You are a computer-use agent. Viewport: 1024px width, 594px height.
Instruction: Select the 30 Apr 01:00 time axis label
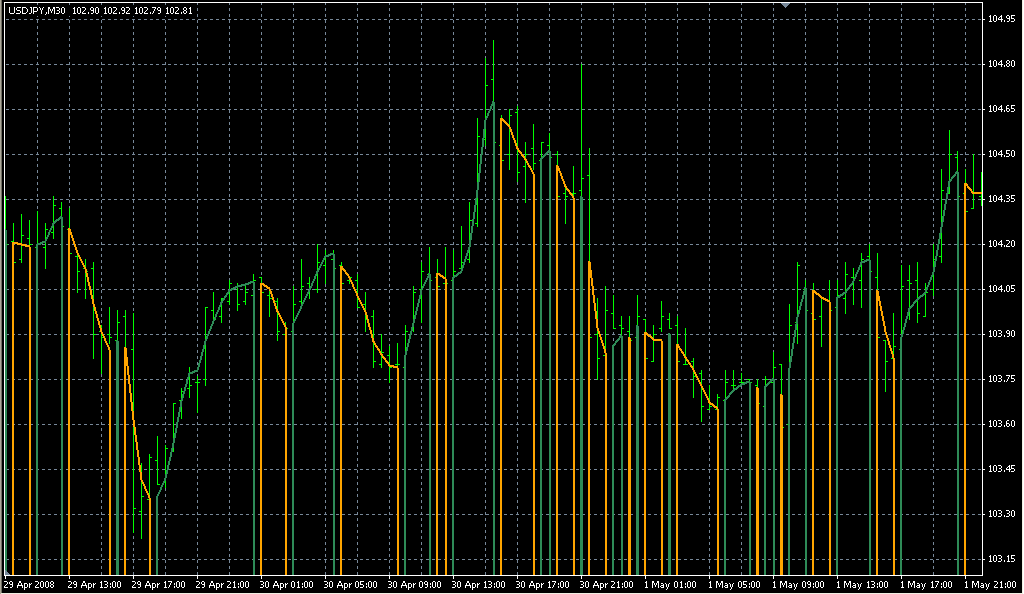point(286,584)
